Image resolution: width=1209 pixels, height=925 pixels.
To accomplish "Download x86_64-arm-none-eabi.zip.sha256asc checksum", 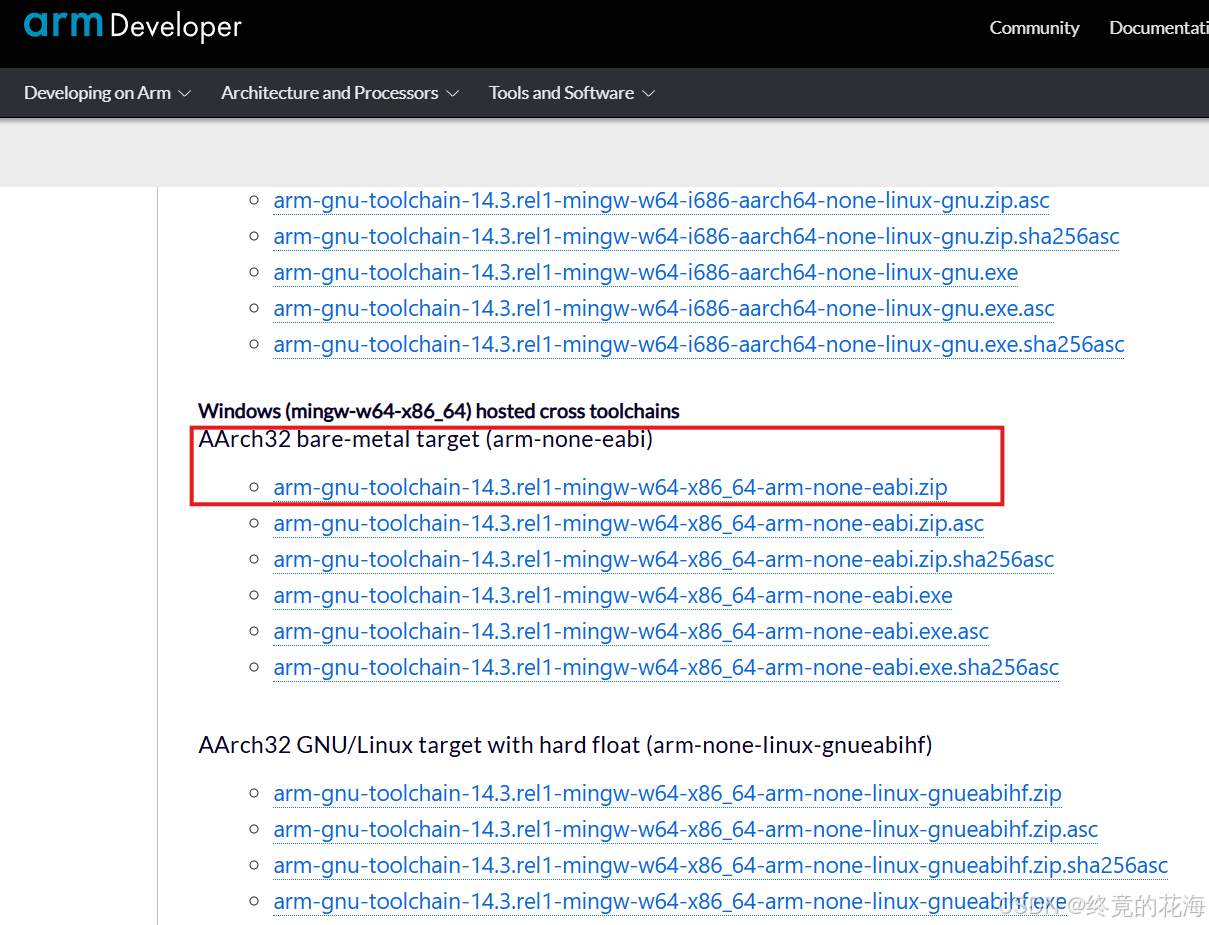I will [664, 560].
